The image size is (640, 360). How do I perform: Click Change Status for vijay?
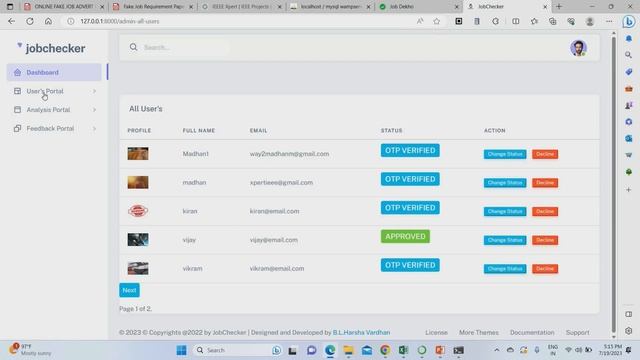505,240
